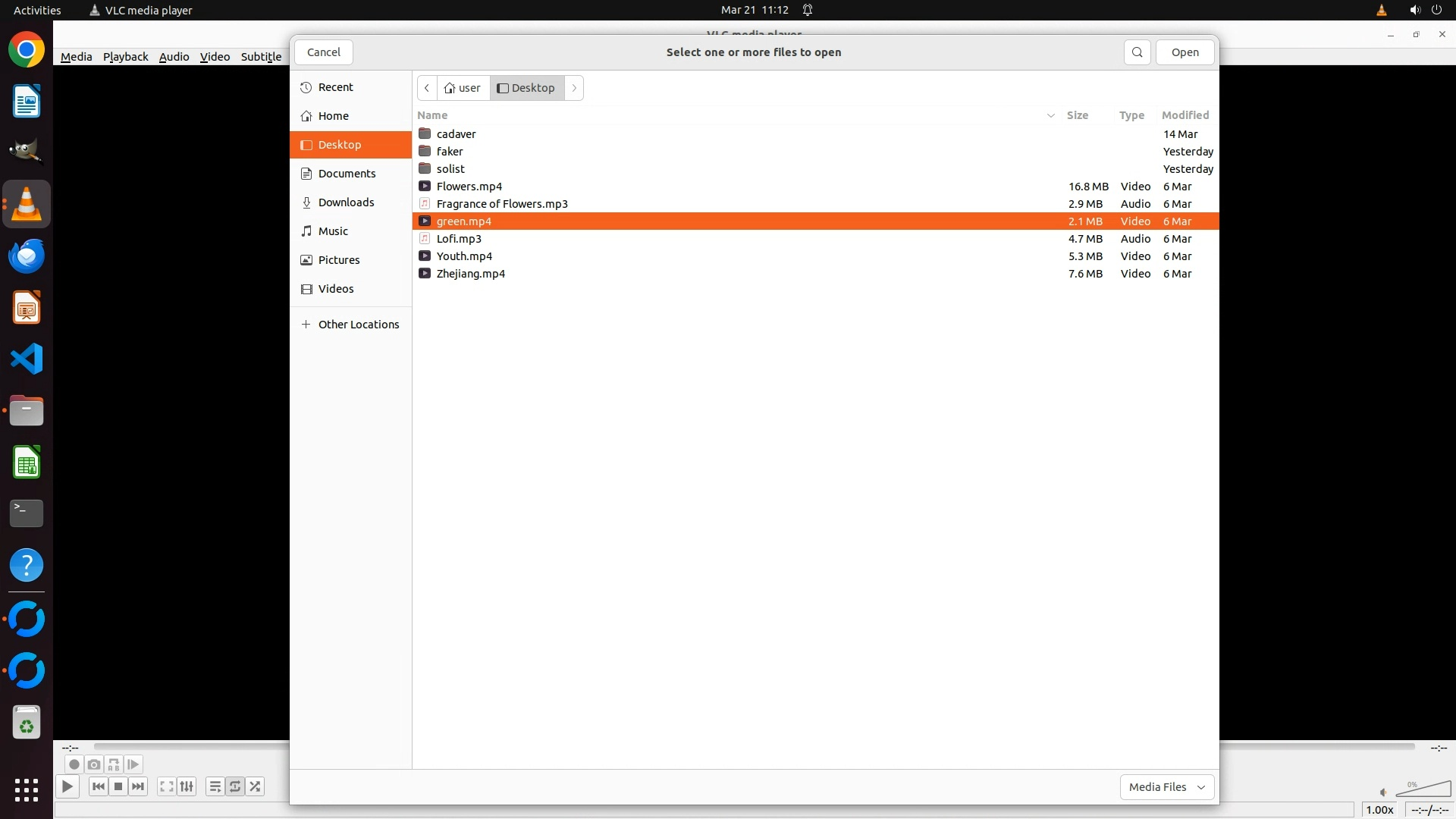Click the Cancel button
Viewport: 1456px width, 819px height.
pyautogui.click(x=324, y=52)
